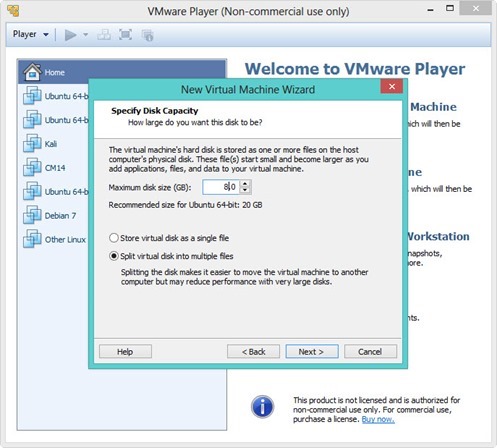Select the Kali virtual machine icon
This screenshot has width=497, height=448.
[x=32, y=144]
